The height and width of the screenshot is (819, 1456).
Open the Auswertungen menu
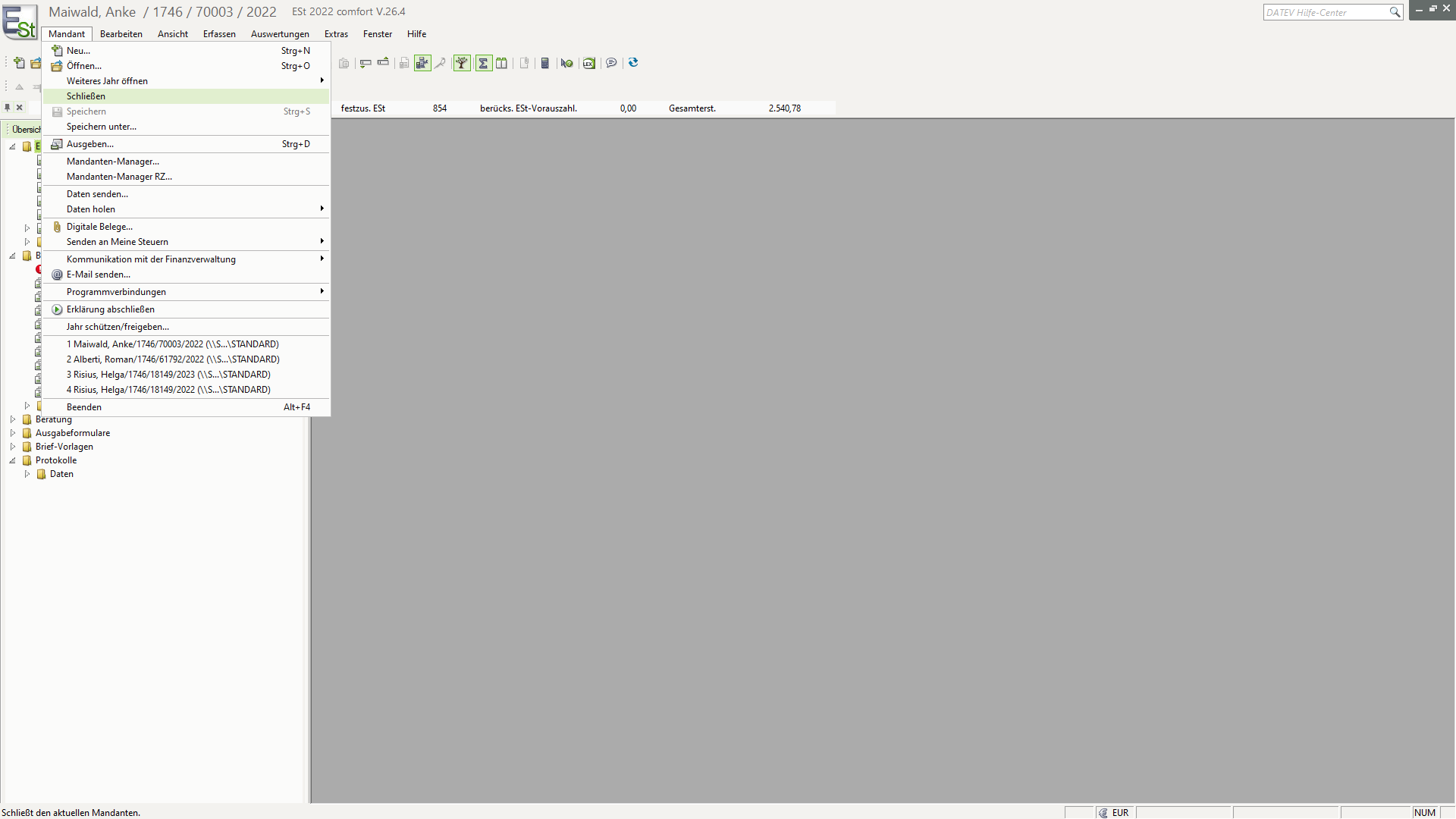tap(280, 34)
